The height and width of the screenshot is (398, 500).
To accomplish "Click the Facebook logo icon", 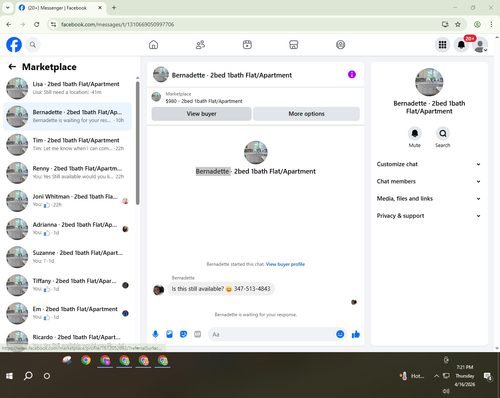I will click(14, 45).
